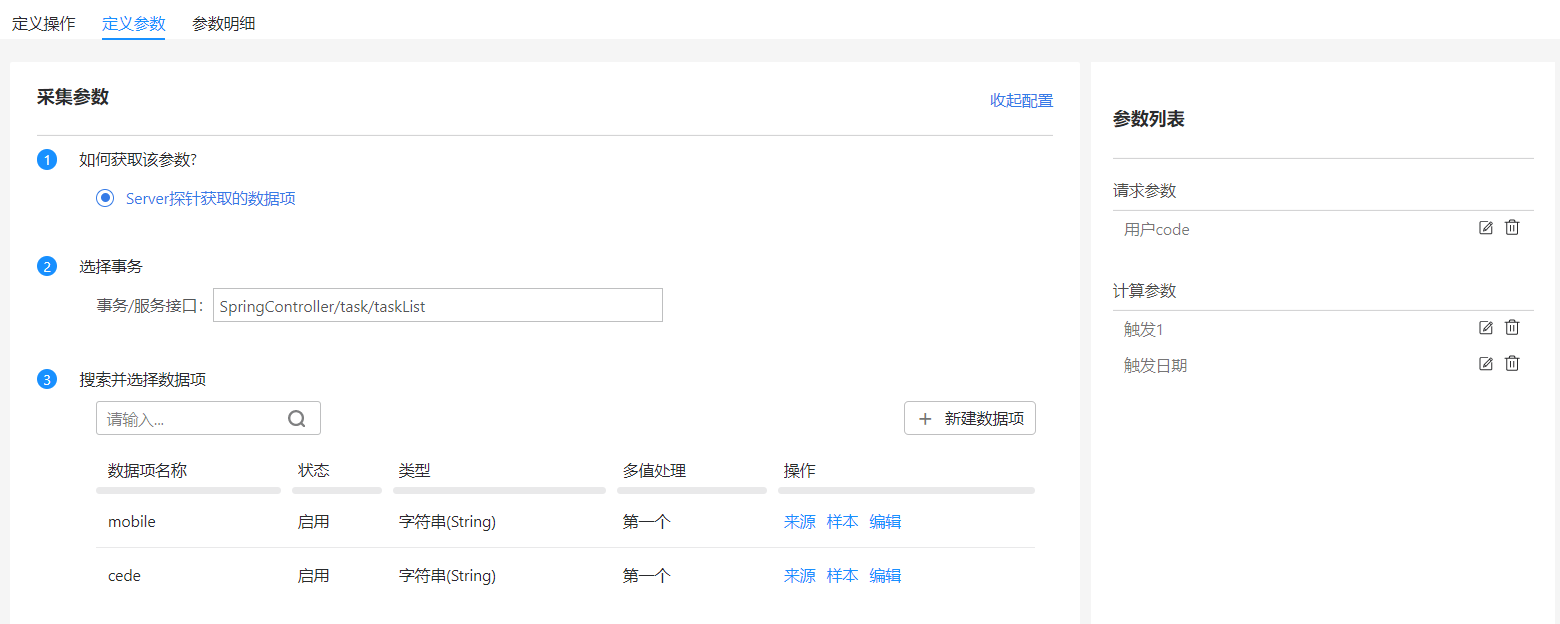Click the search magnifier icon
Image resolution: width=1560 pixels, height=624 pixels.
click(x=297, y=419)
